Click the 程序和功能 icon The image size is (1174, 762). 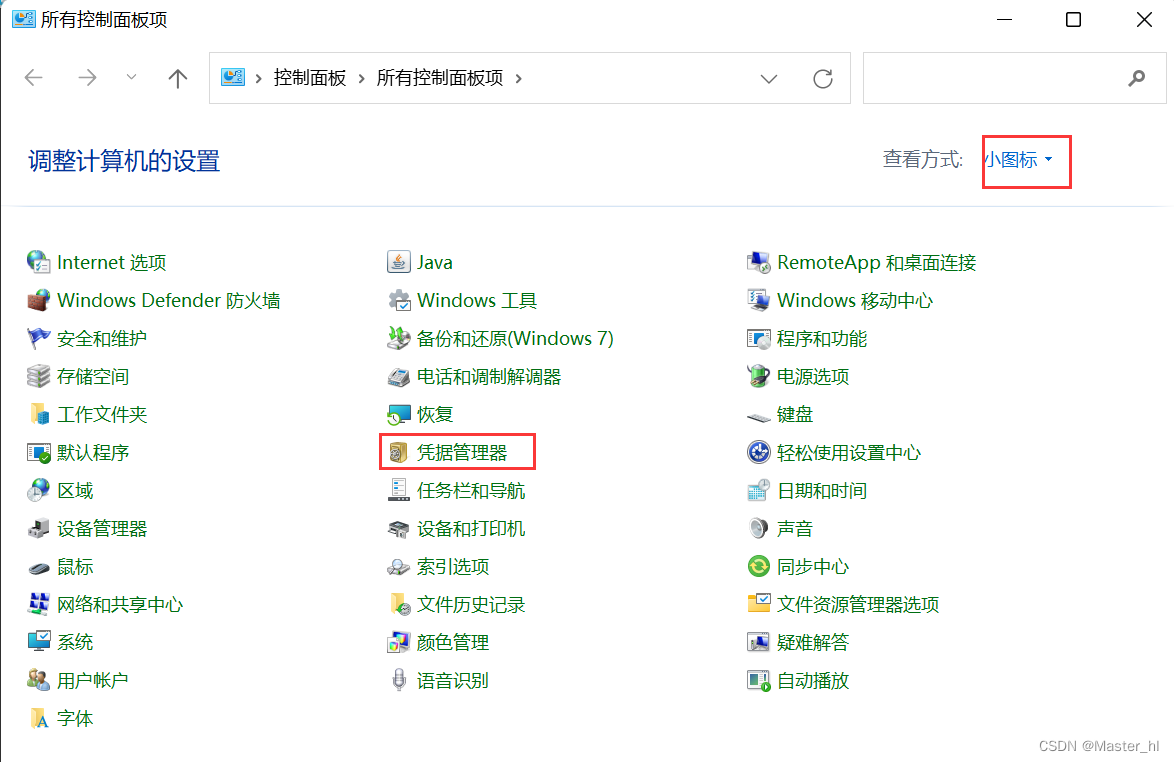(758, 338)
